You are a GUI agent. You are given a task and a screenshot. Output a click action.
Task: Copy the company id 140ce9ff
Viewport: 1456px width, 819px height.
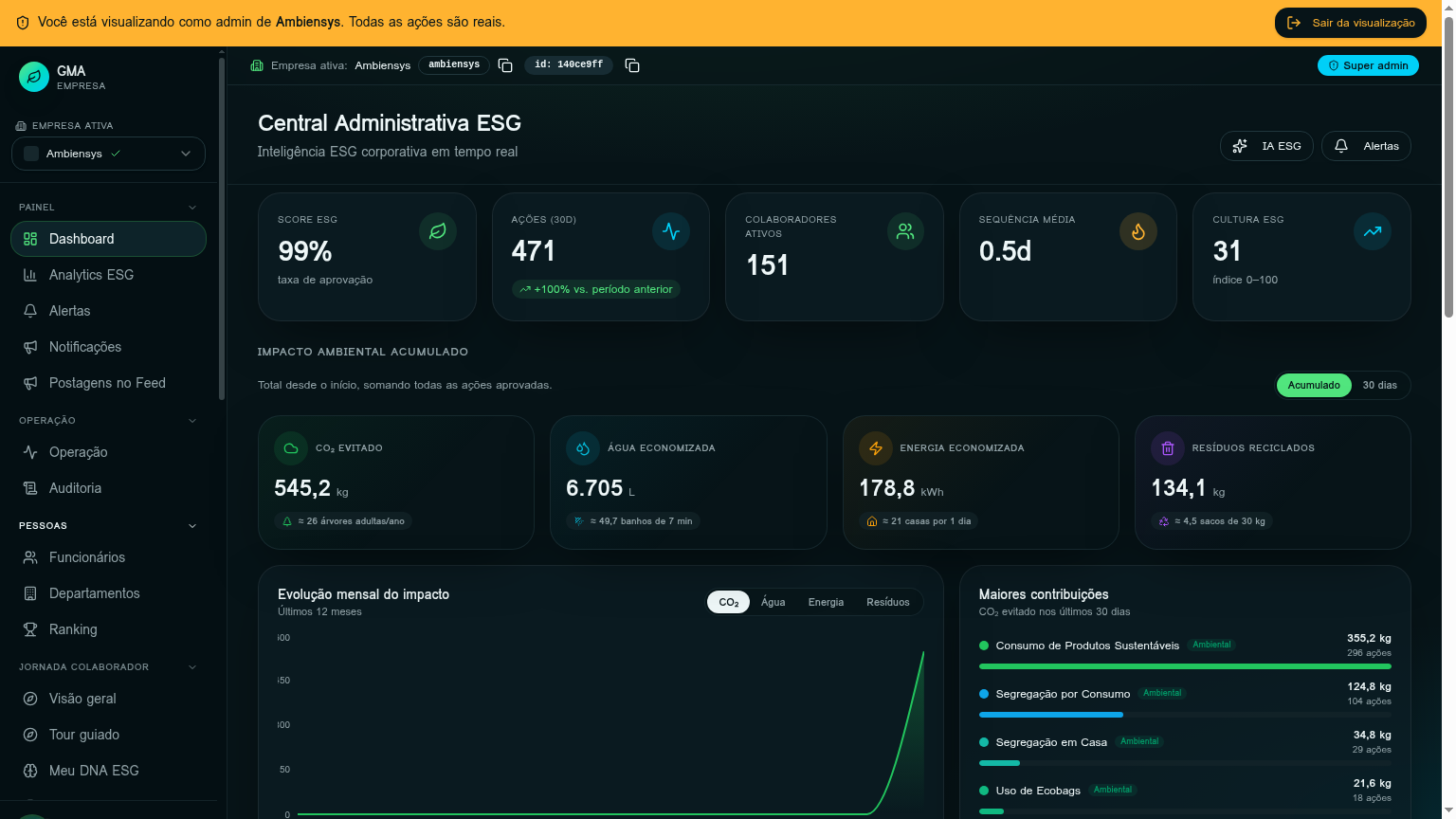(632, 65)
